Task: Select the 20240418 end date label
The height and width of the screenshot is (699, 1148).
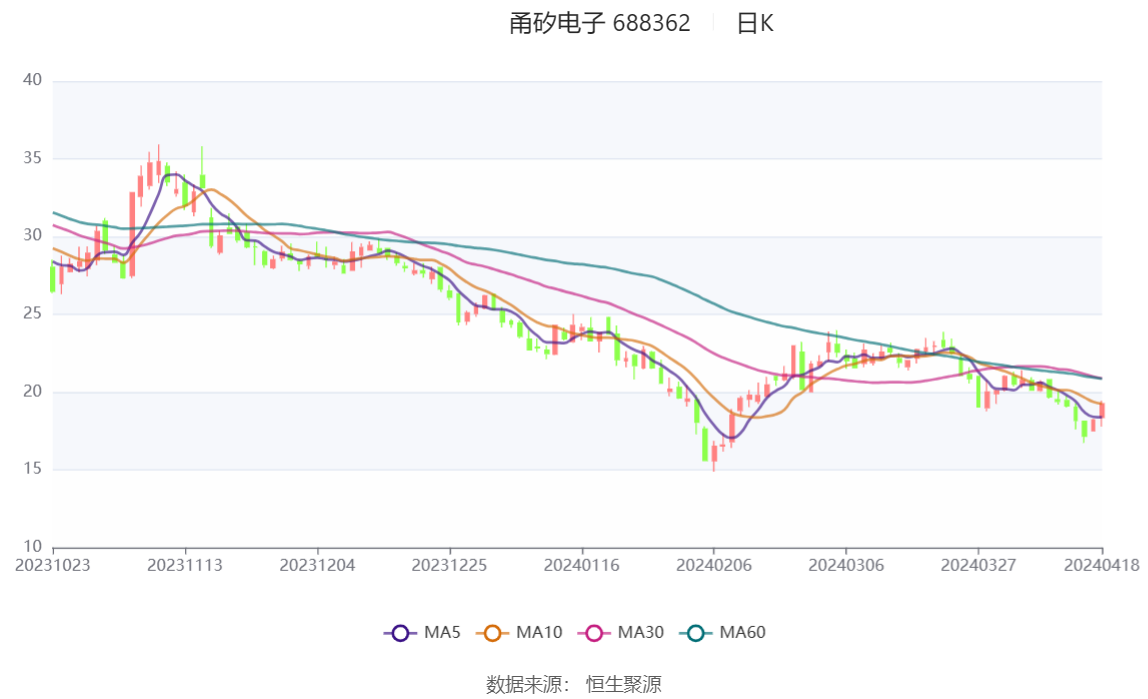Action: point(1102,565)
